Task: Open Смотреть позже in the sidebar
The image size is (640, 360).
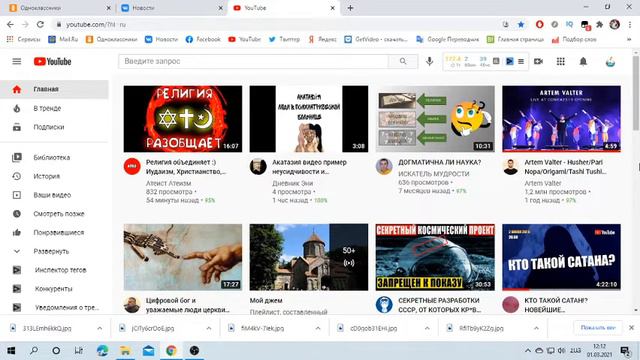Action: 54,214
